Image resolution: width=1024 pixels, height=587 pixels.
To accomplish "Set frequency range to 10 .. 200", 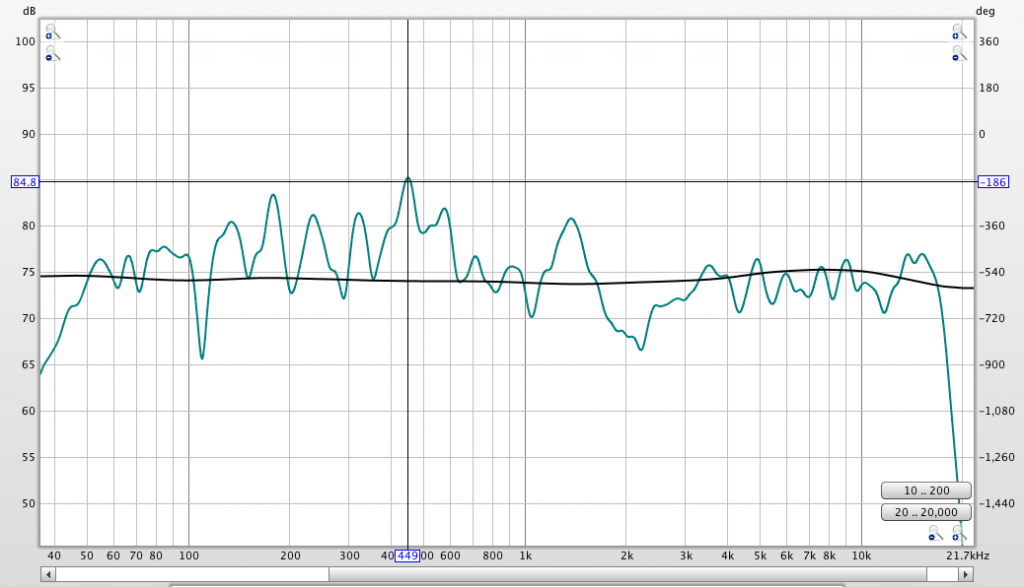I will click(926, 490).
